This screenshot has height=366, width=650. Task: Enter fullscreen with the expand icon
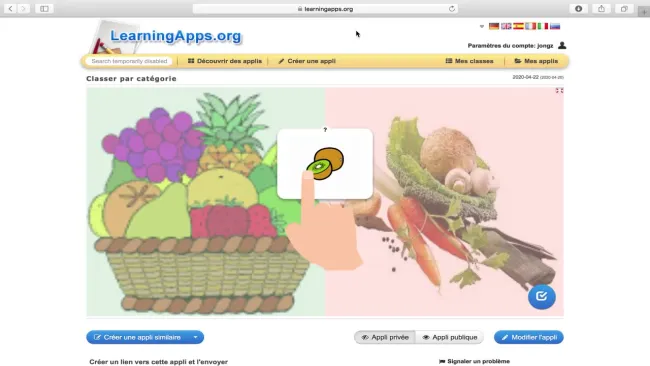pos(559,90)
